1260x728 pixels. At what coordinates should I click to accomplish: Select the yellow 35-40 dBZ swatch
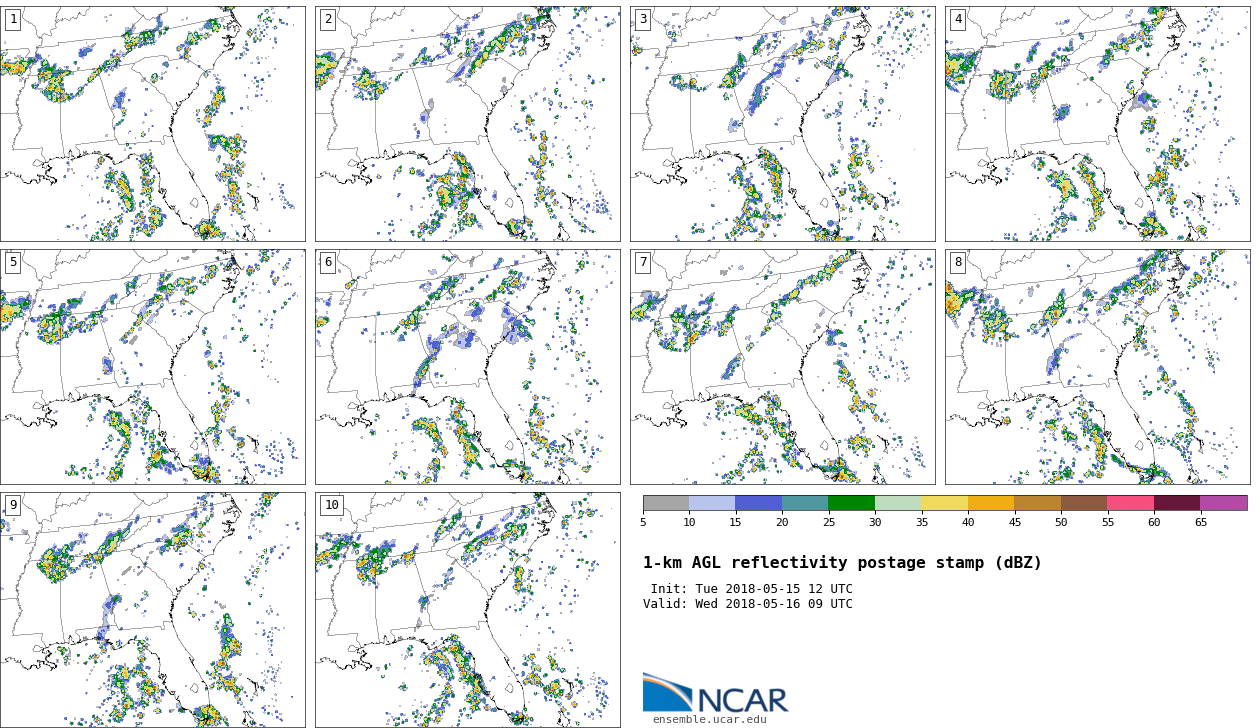tap(944, 503)
